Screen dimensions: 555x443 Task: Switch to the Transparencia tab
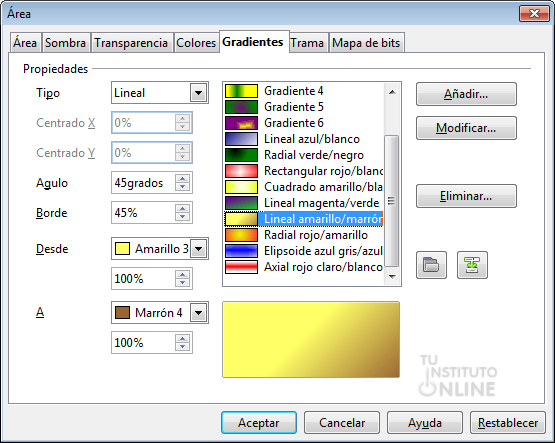point(131,43)
